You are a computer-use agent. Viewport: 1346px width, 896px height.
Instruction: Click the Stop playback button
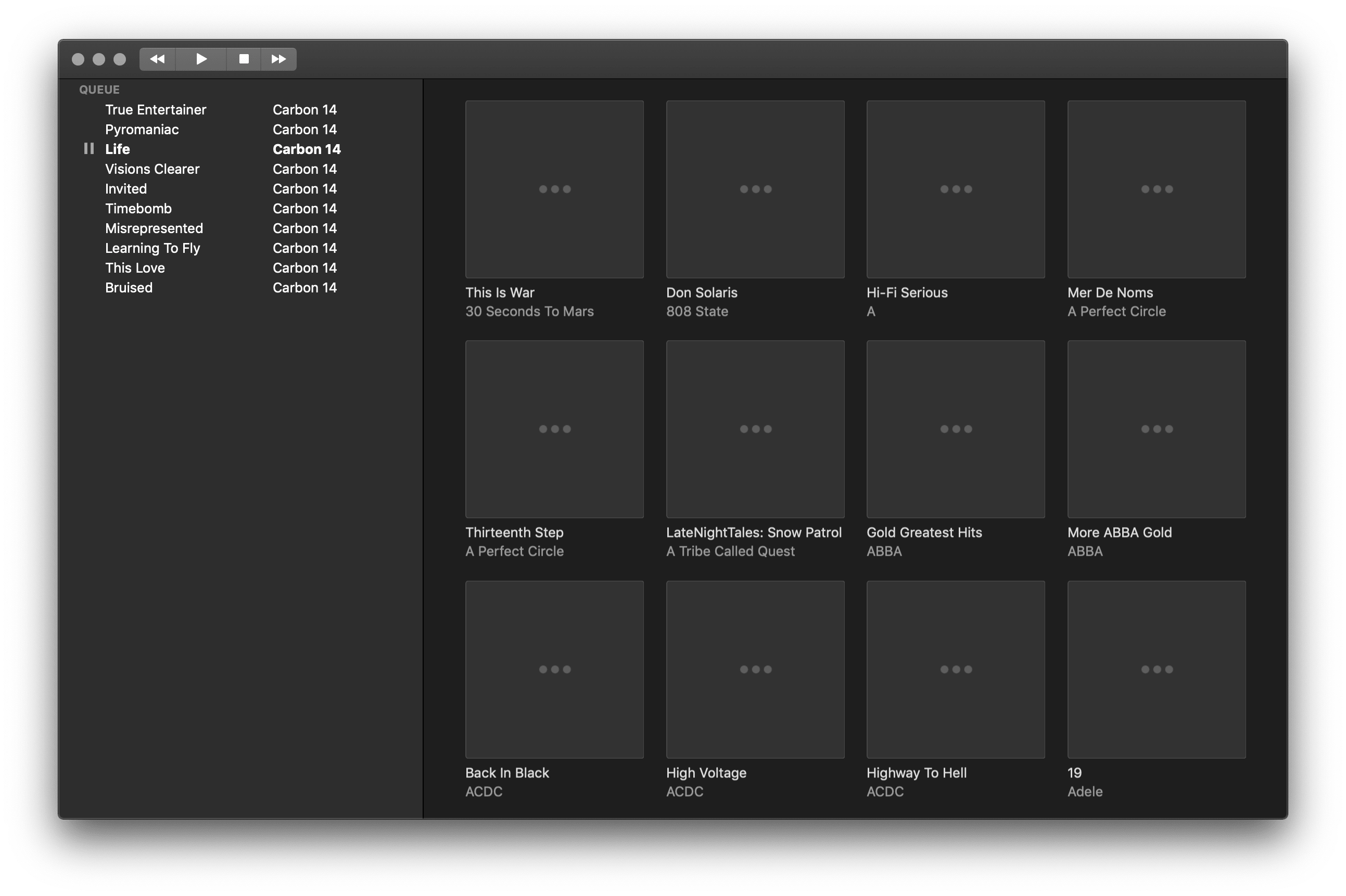pyautogui.click(x=244, y=59)
